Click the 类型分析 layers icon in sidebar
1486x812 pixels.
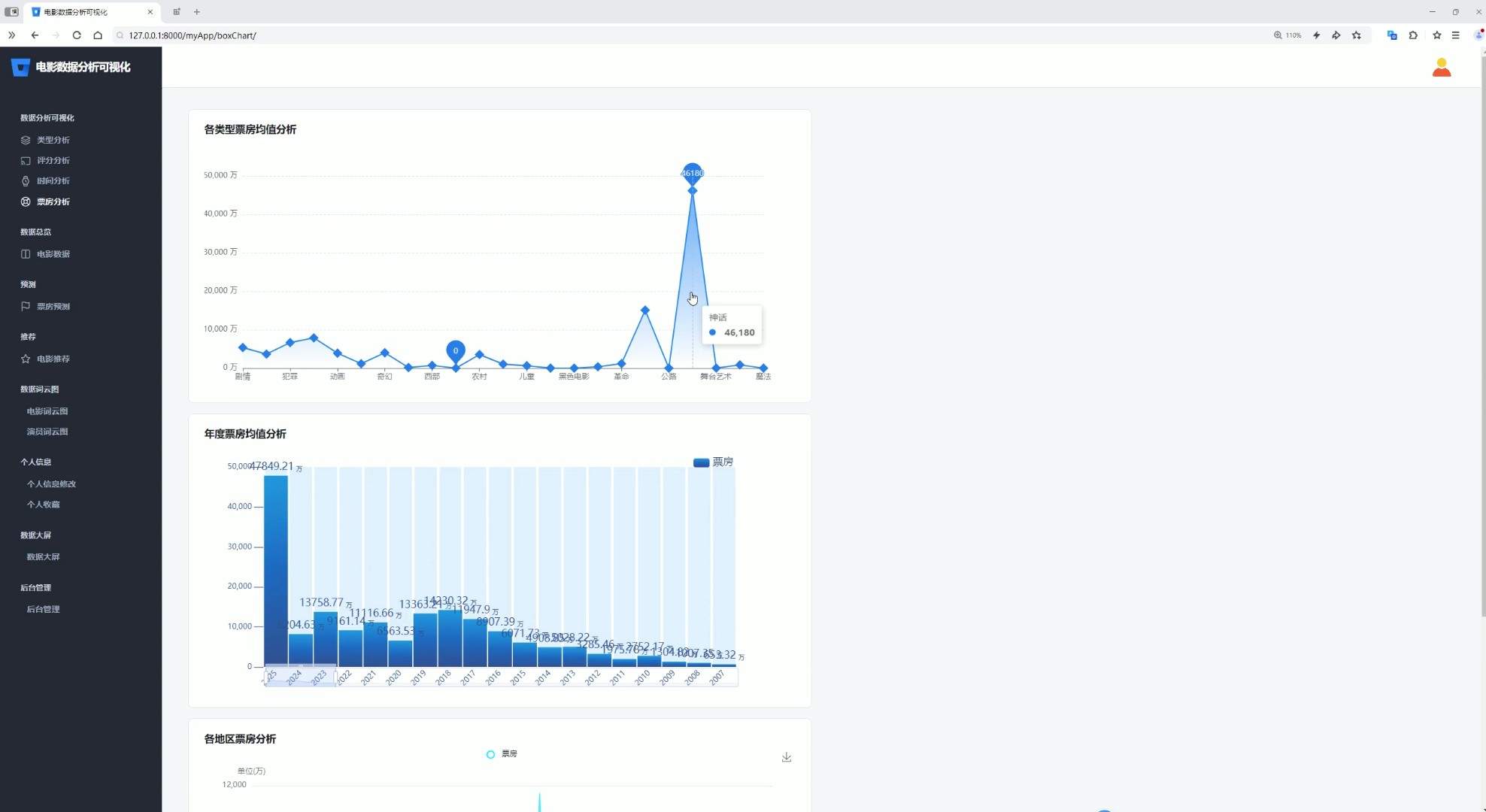[x=26, y=140]
